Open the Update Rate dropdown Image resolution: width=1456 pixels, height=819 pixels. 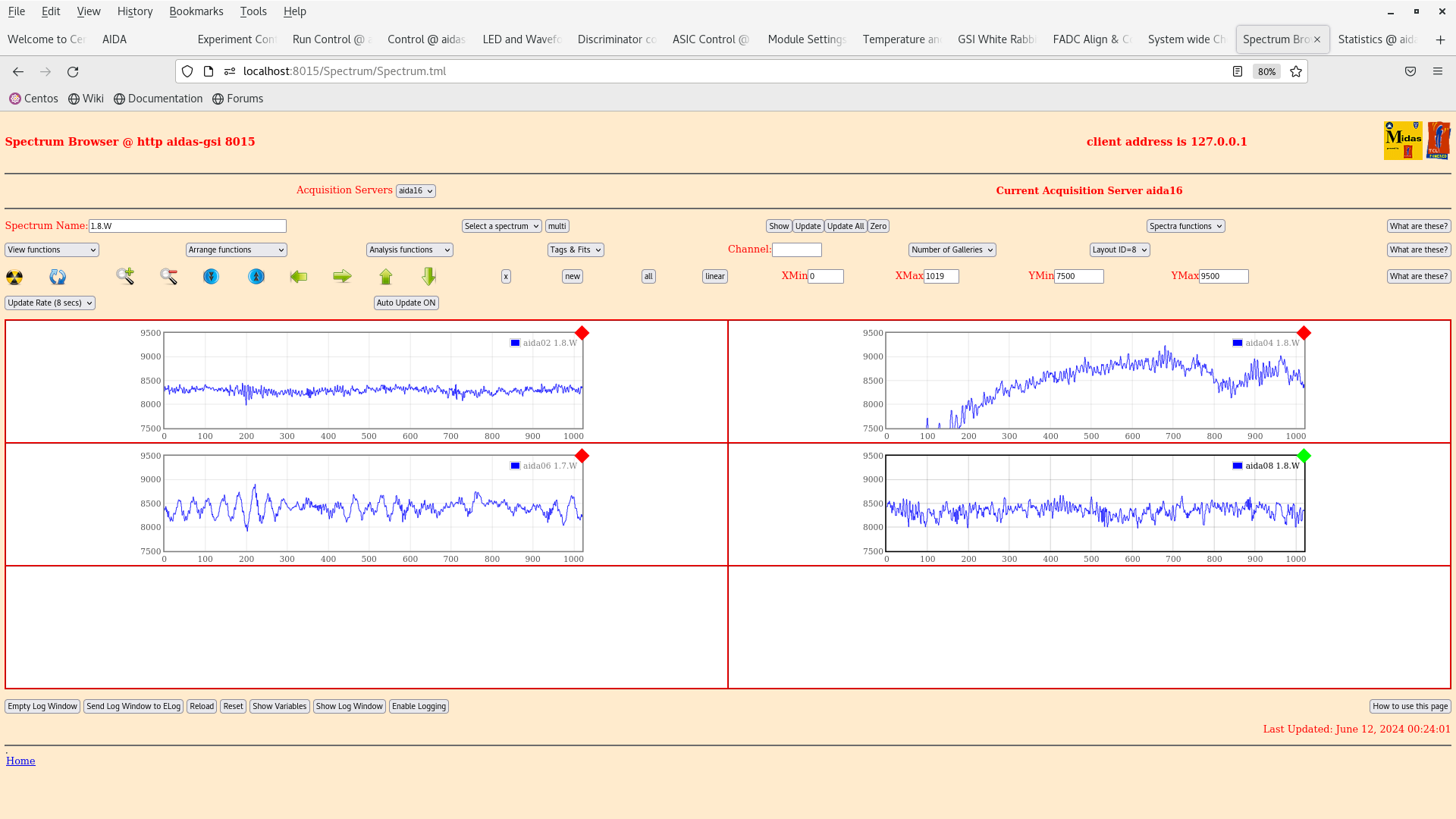pos(50,303)
